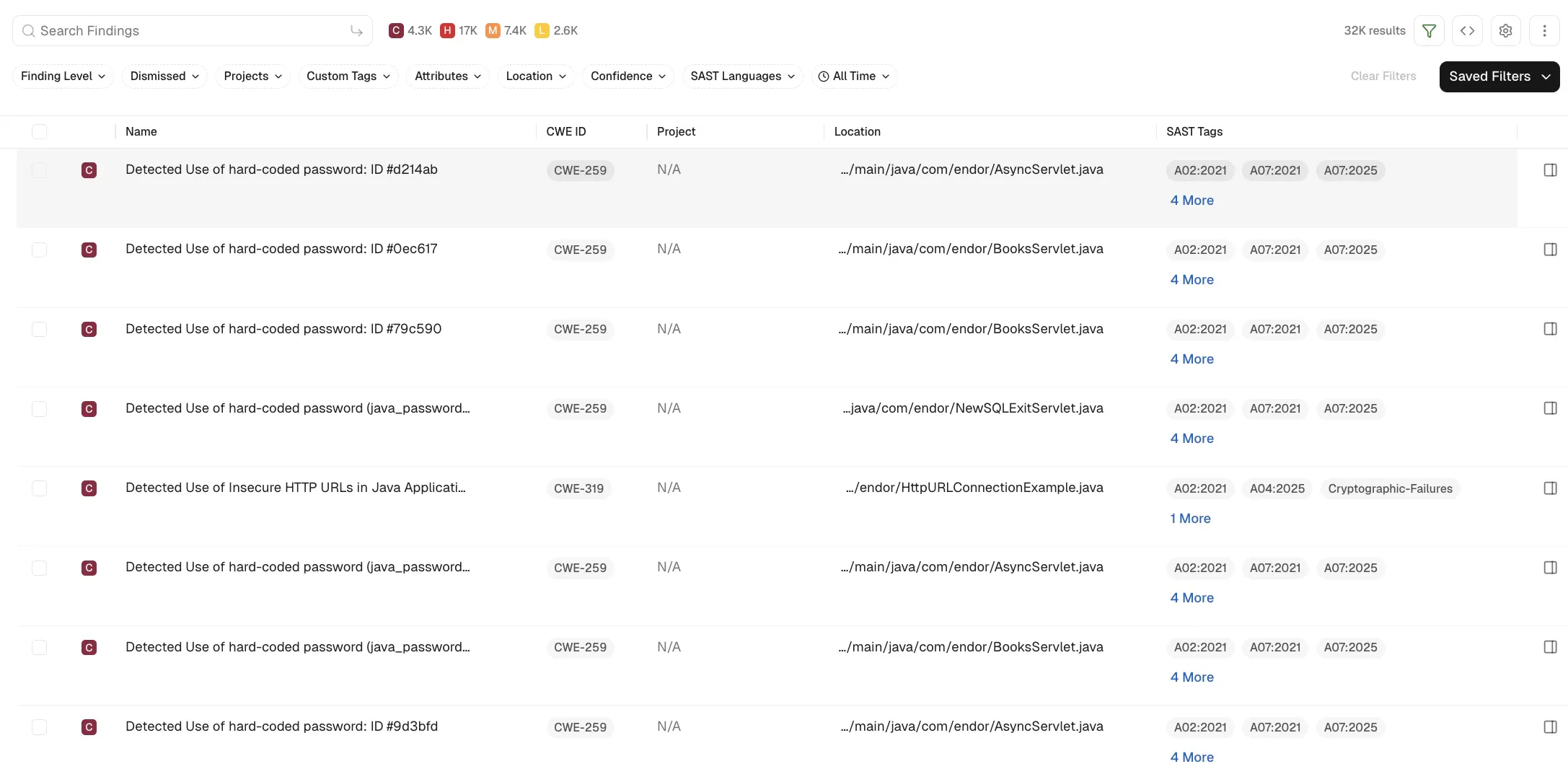Click HttpURLConnectionExample.java location
This screenshot has width=1568, height=782.
tap(974, 488)
